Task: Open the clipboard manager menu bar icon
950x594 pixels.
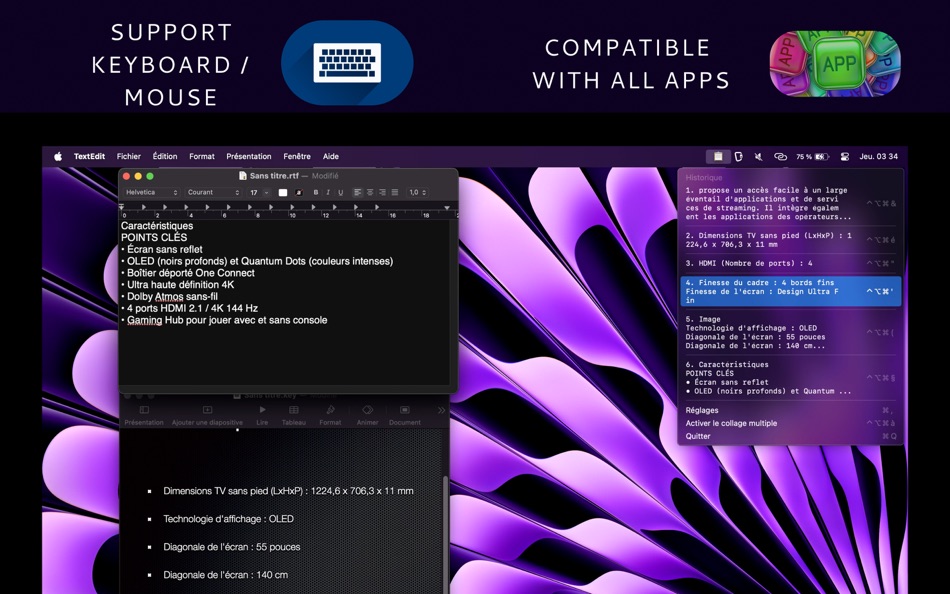Action: point(718,156)
